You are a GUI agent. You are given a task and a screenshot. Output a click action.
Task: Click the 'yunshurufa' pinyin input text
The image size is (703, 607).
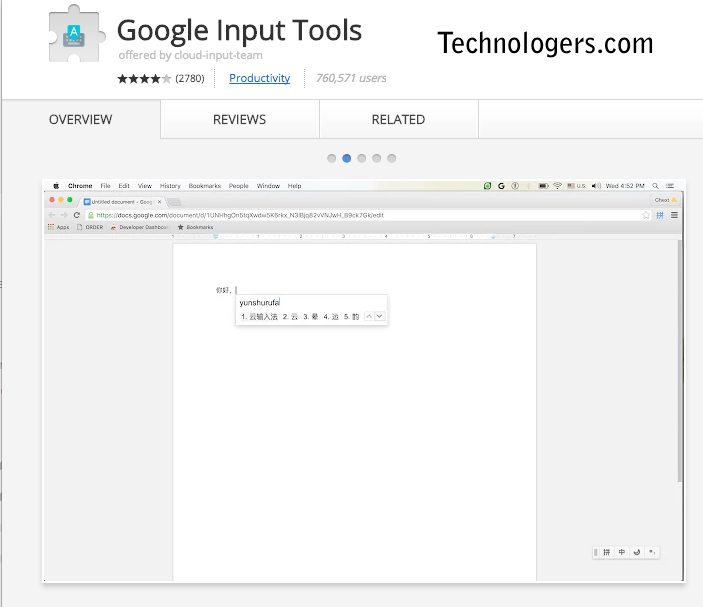pos(260,303)
